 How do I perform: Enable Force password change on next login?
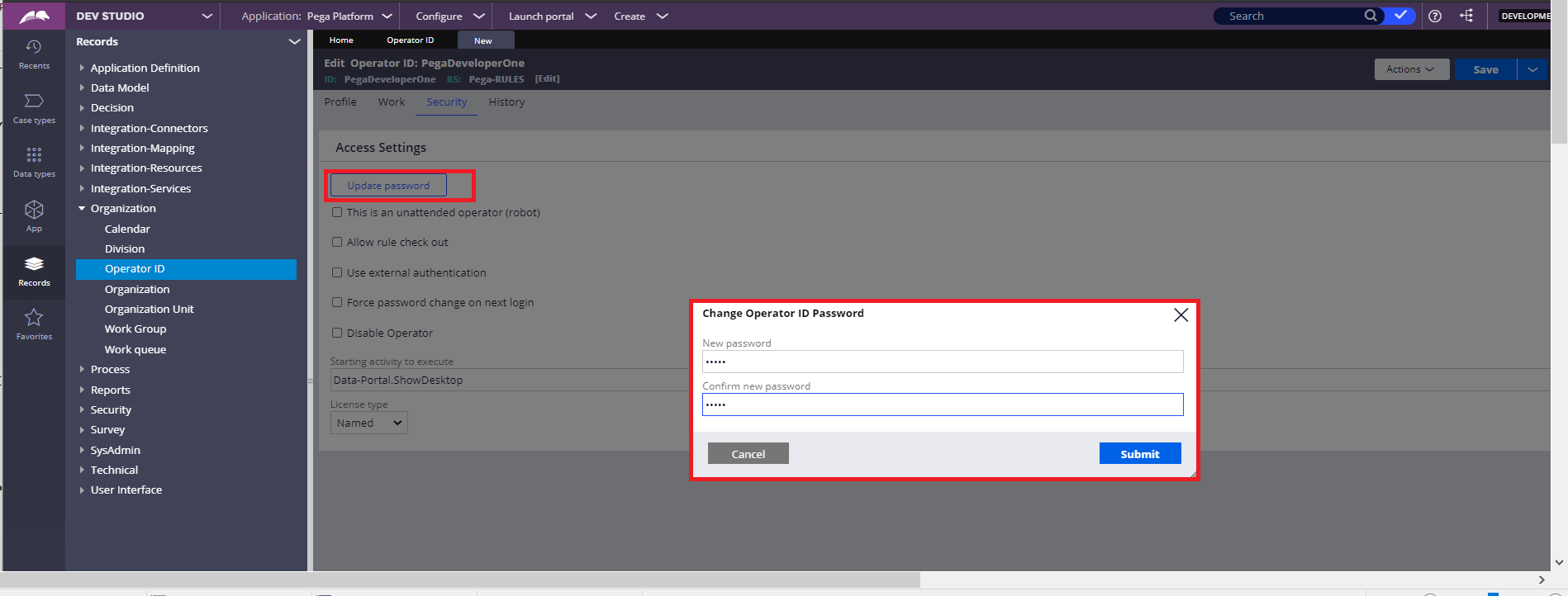pos(337,302)
